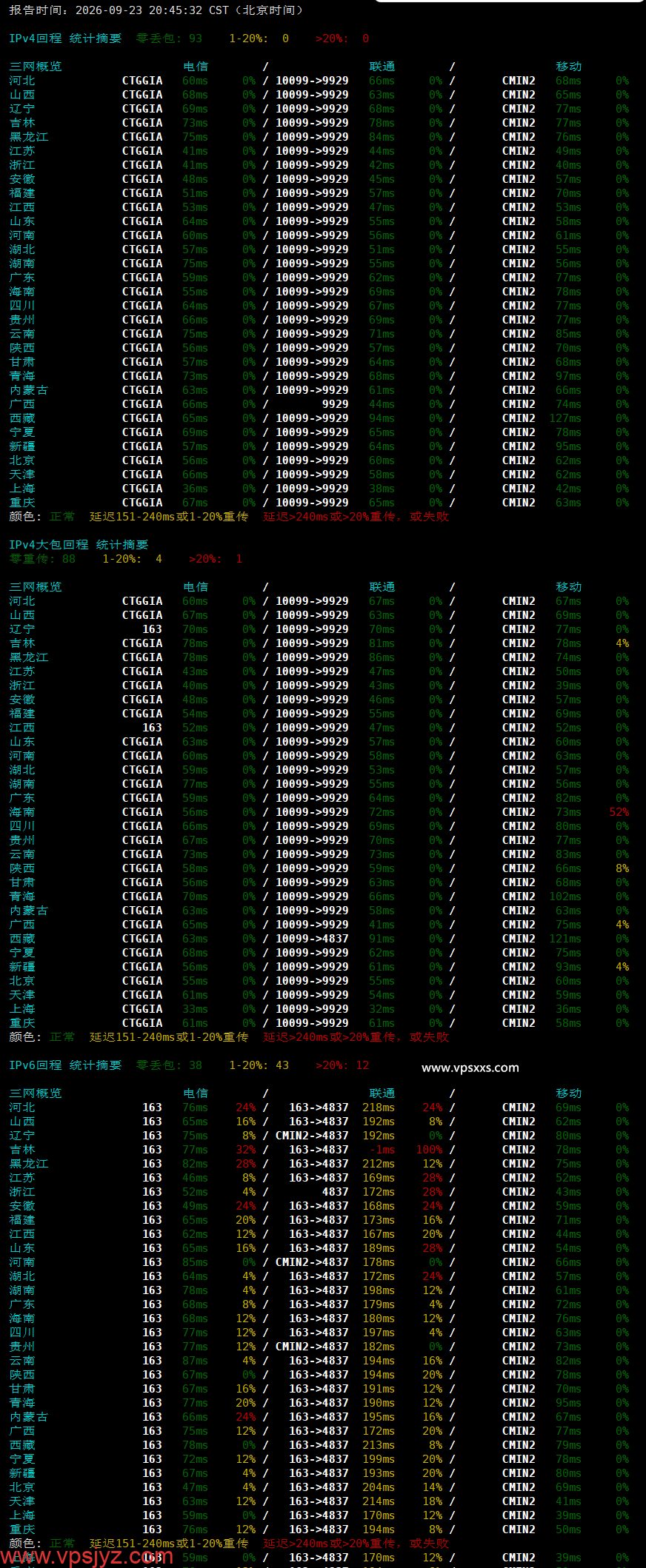Click the "52%" retransmission value for 海南
This screenshot has height=1568, width=646.
click(x=619, y=812)
